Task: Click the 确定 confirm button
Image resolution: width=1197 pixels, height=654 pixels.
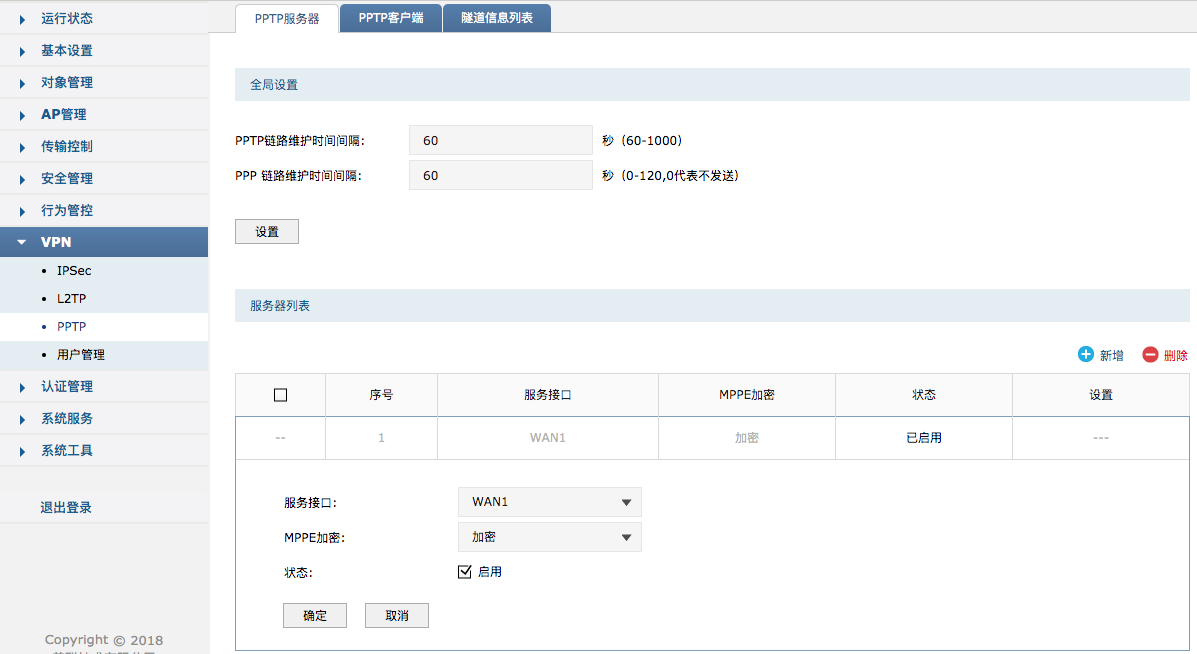Action: (315, 615)
